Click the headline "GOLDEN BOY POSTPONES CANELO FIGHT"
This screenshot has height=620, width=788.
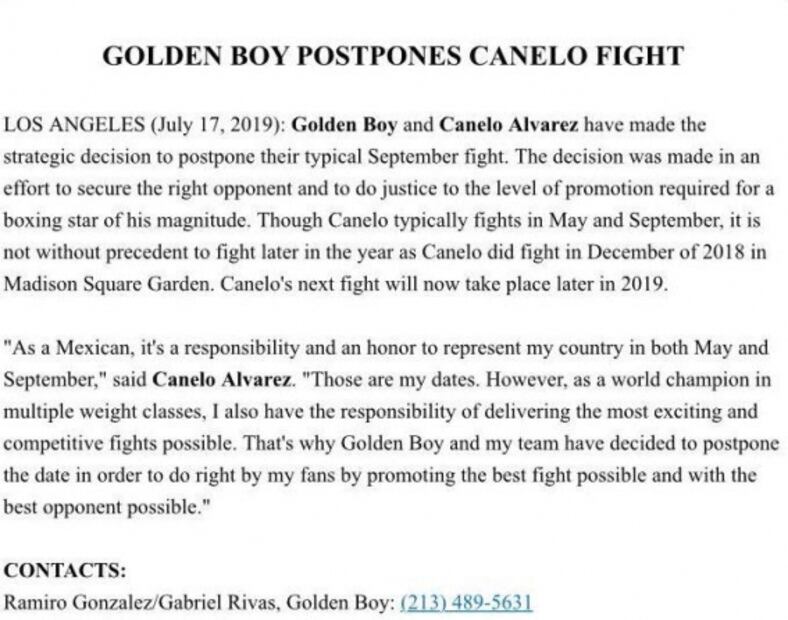[394, 56]
